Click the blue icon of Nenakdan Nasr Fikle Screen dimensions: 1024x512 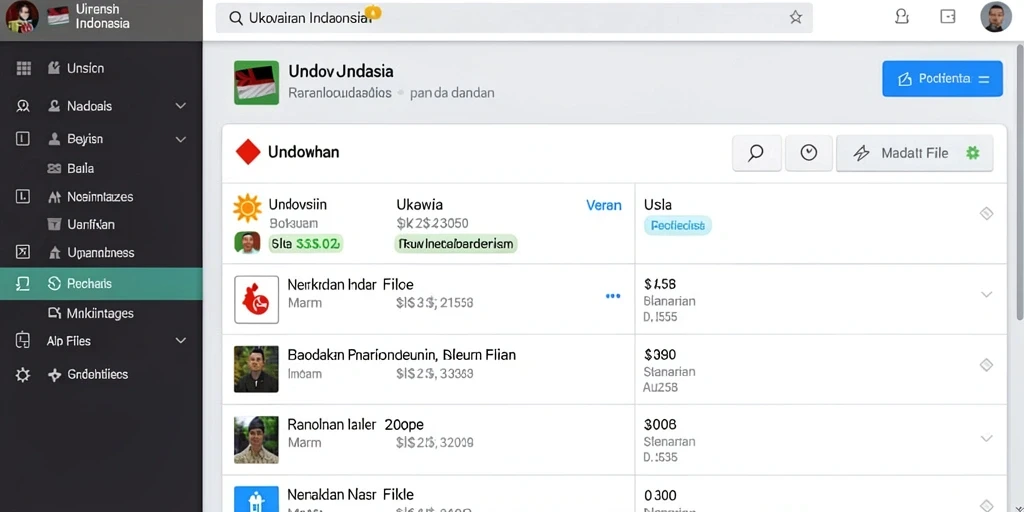point(256,499)
